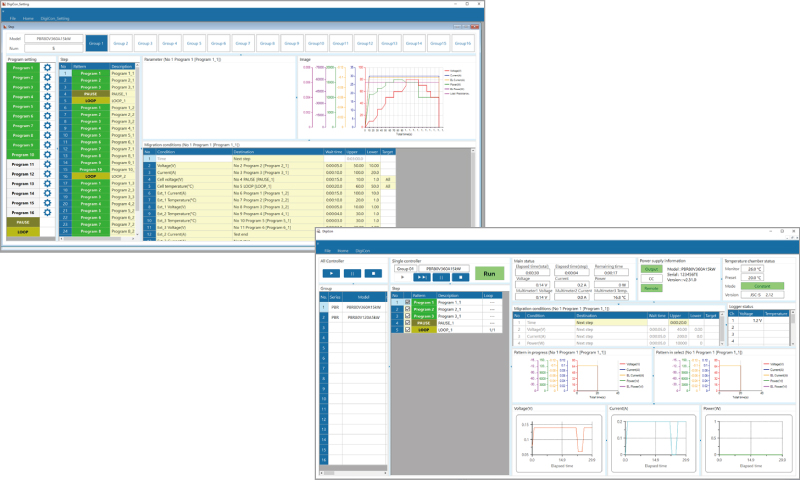Open Home menu in DigiCon window

(x=341, y=250)
